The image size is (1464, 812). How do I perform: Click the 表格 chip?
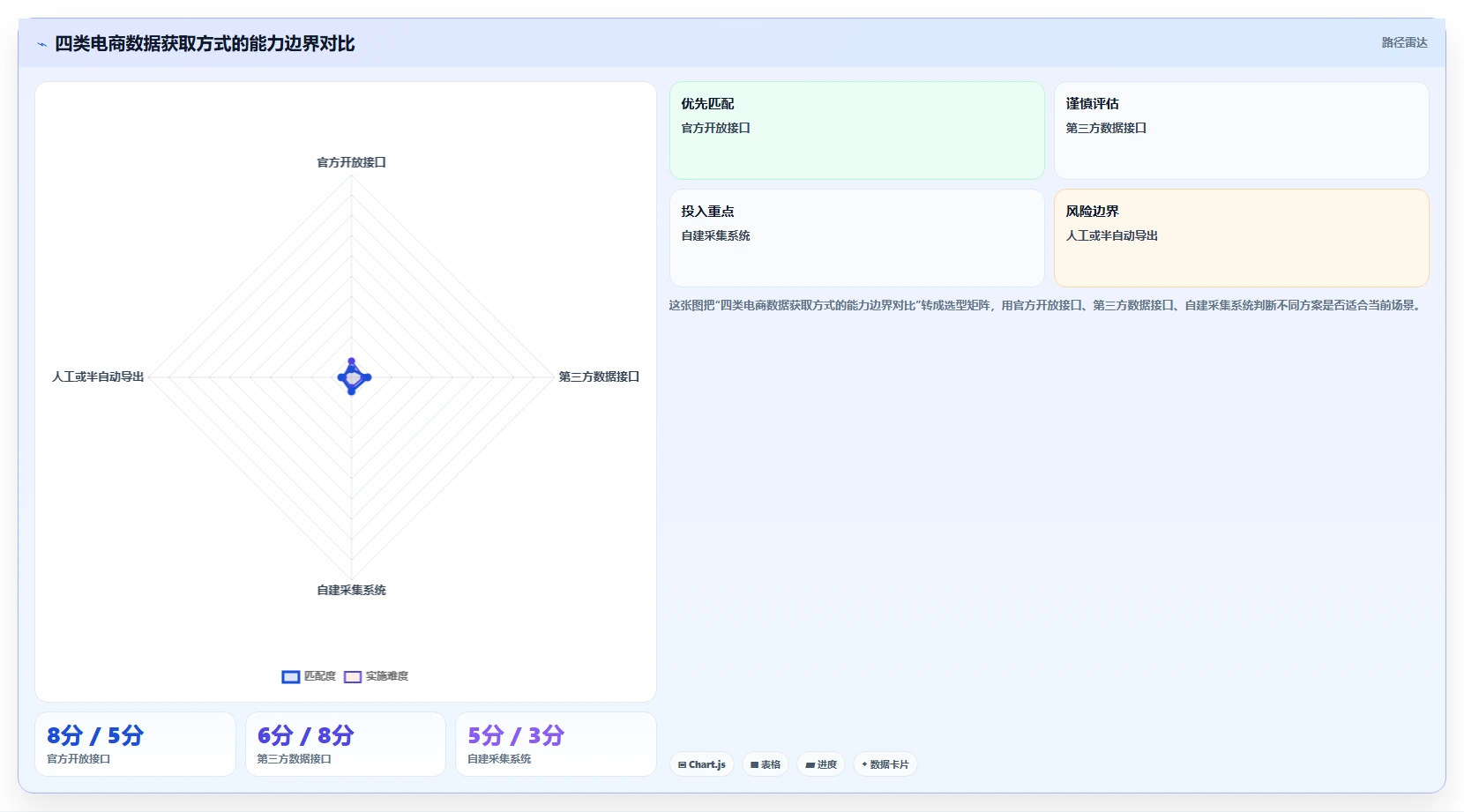tap(766, 764)
